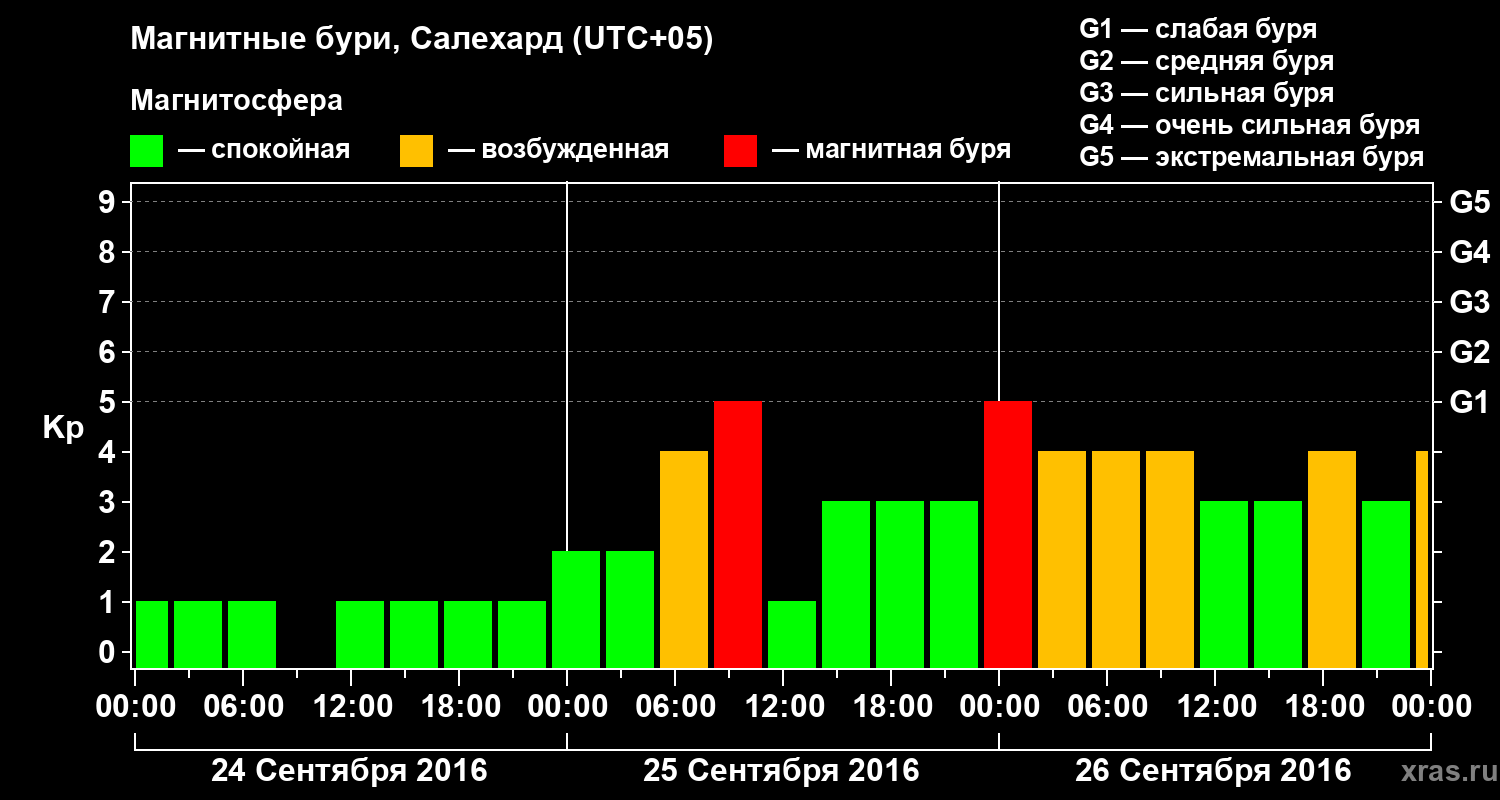
Task: Click the '25 Сентября 2016' date label
Action: [781, 771]
